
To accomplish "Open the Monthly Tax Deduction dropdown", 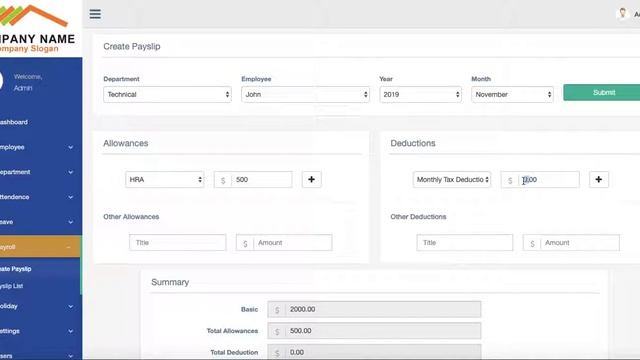I will 452,180.
